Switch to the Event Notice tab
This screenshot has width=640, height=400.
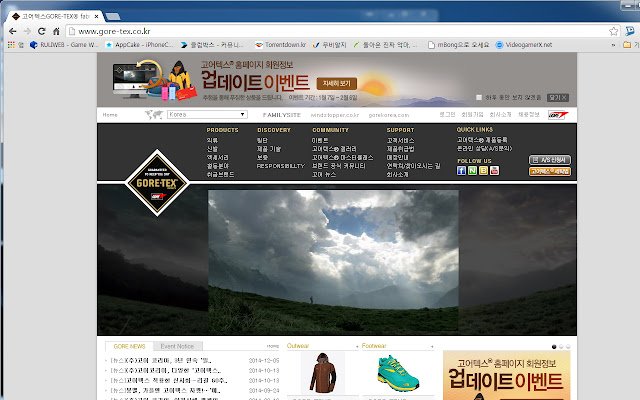[x=177, y=346]
